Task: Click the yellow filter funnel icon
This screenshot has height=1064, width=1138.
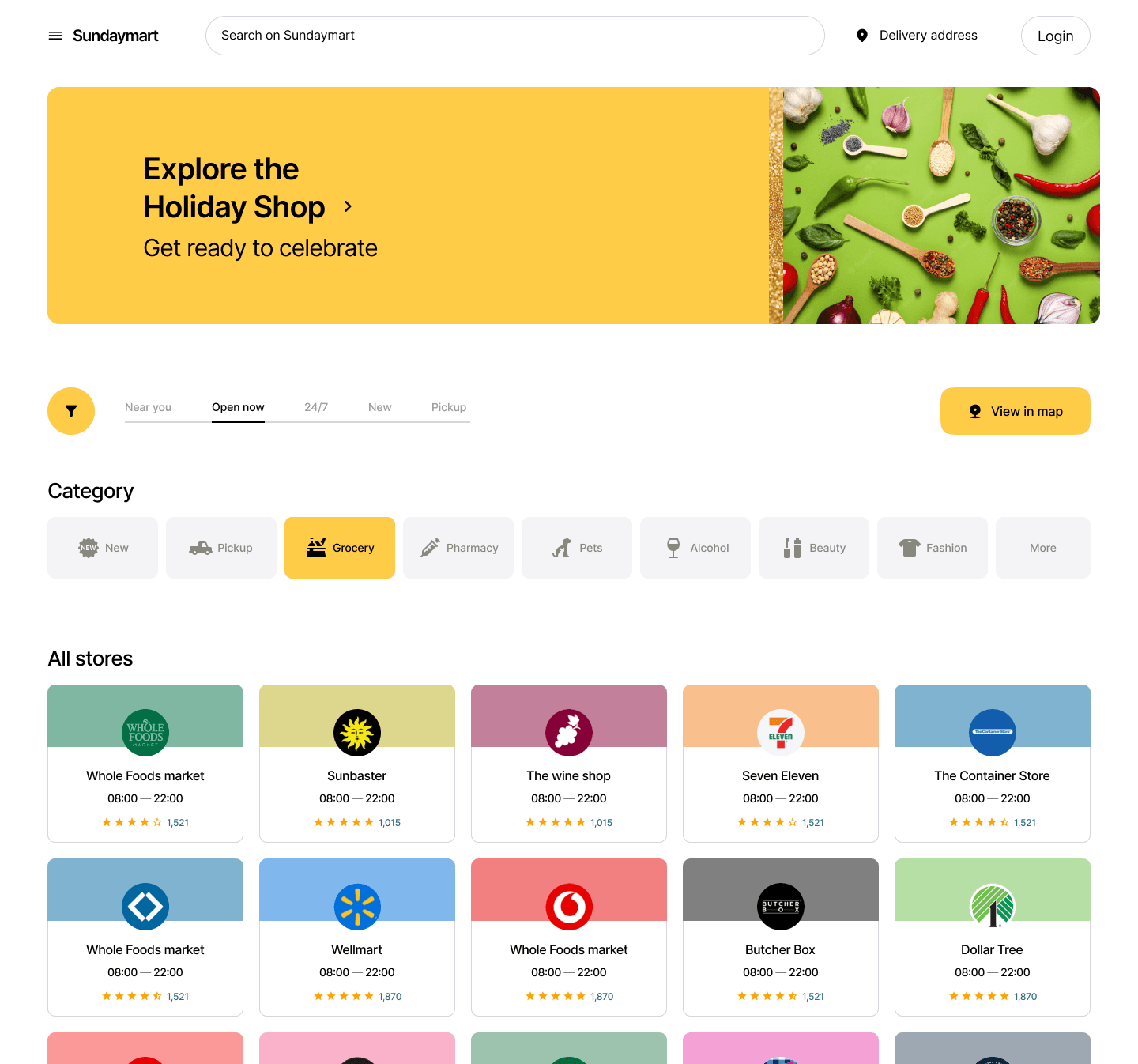Action: click(x=71, y=411)
